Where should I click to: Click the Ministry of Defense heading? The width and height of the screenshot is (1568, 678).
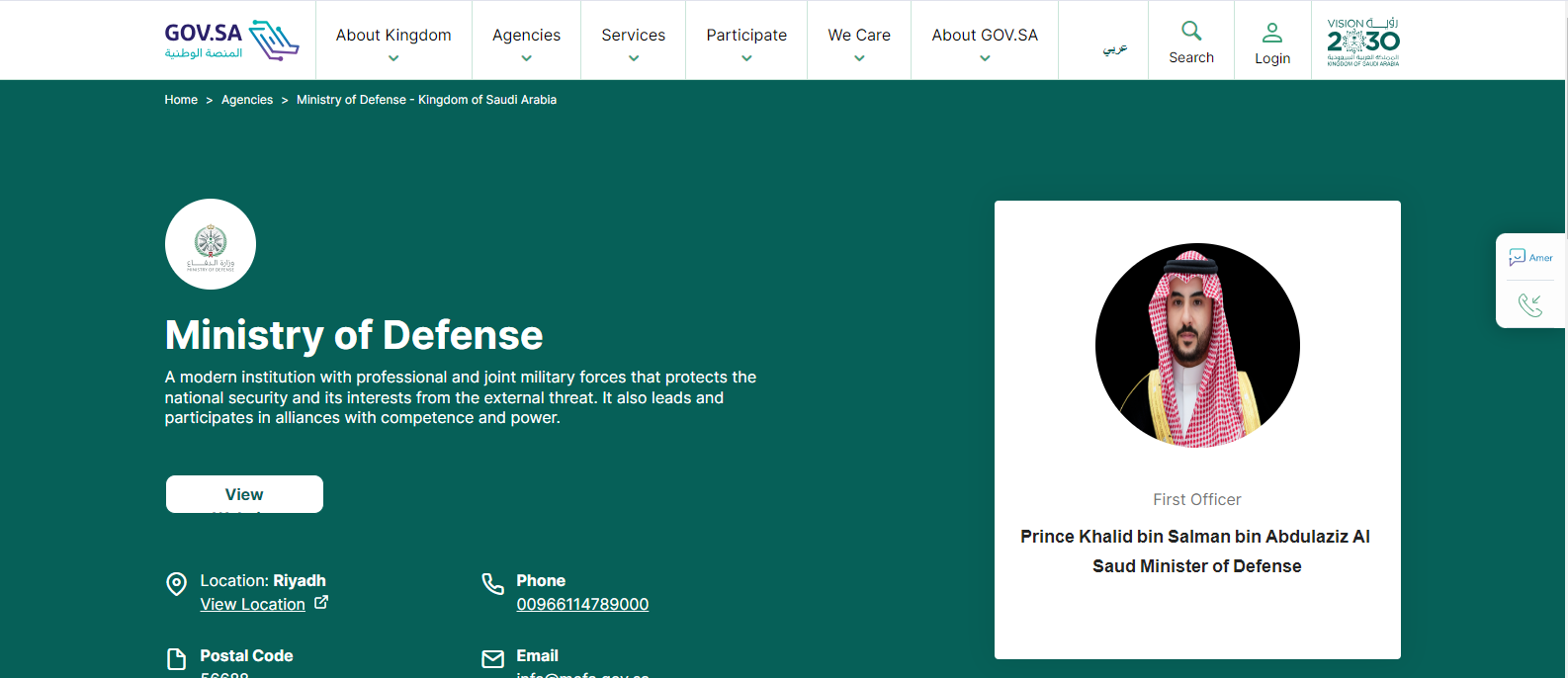[x=354, y=335]
